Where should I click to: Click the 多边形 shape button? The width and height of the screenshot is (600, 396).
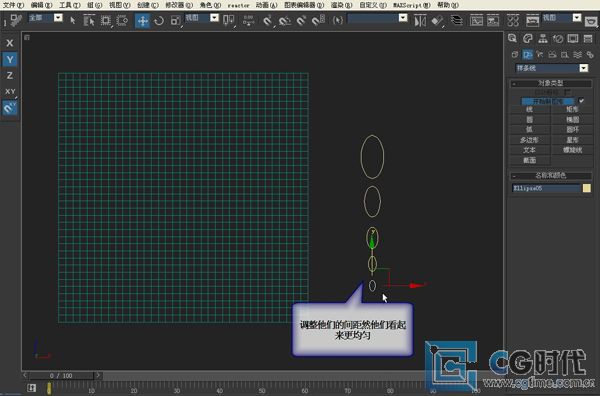[x=529, y=140]
